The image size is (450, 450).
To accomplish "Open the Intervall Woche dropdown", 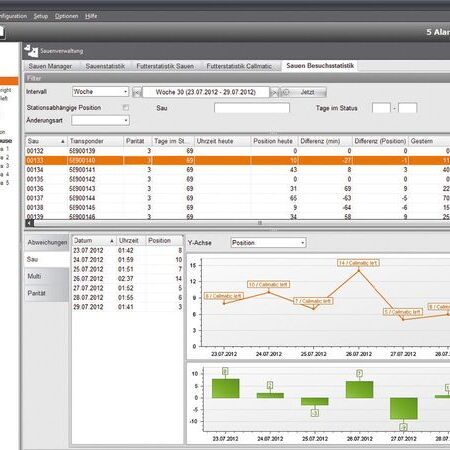I will point(100,92).
